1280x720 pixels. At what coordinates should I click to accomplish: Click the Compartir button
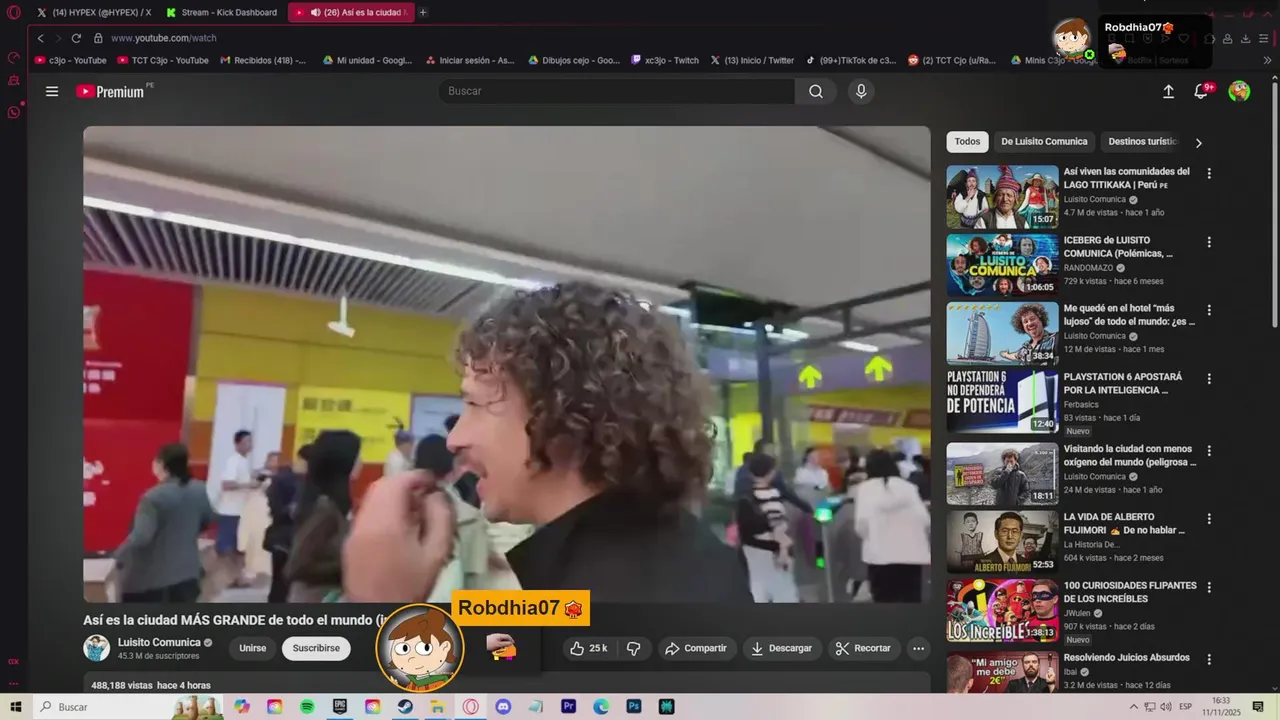point(696,648)
